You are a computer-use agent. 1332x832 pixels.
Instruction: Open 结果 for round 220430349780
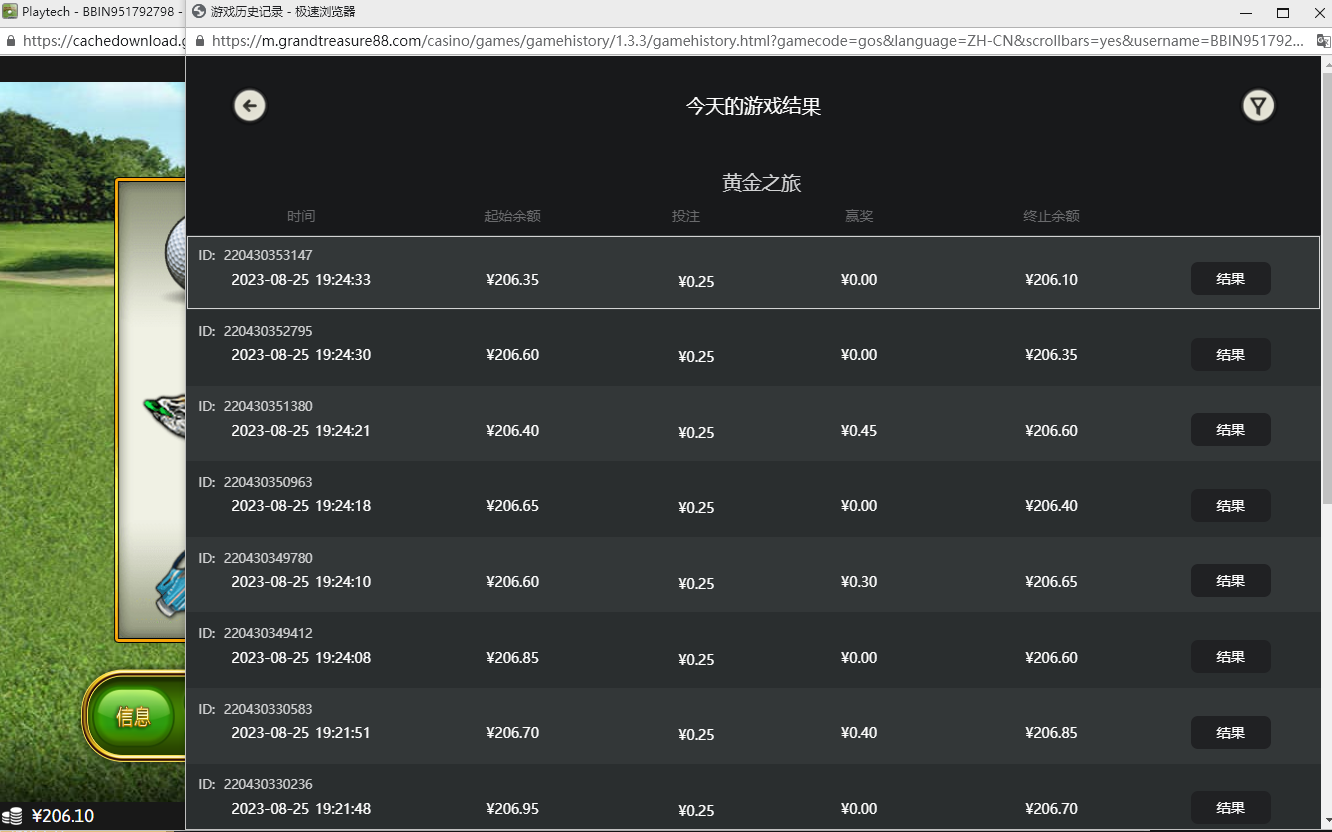click(1230, 581)
